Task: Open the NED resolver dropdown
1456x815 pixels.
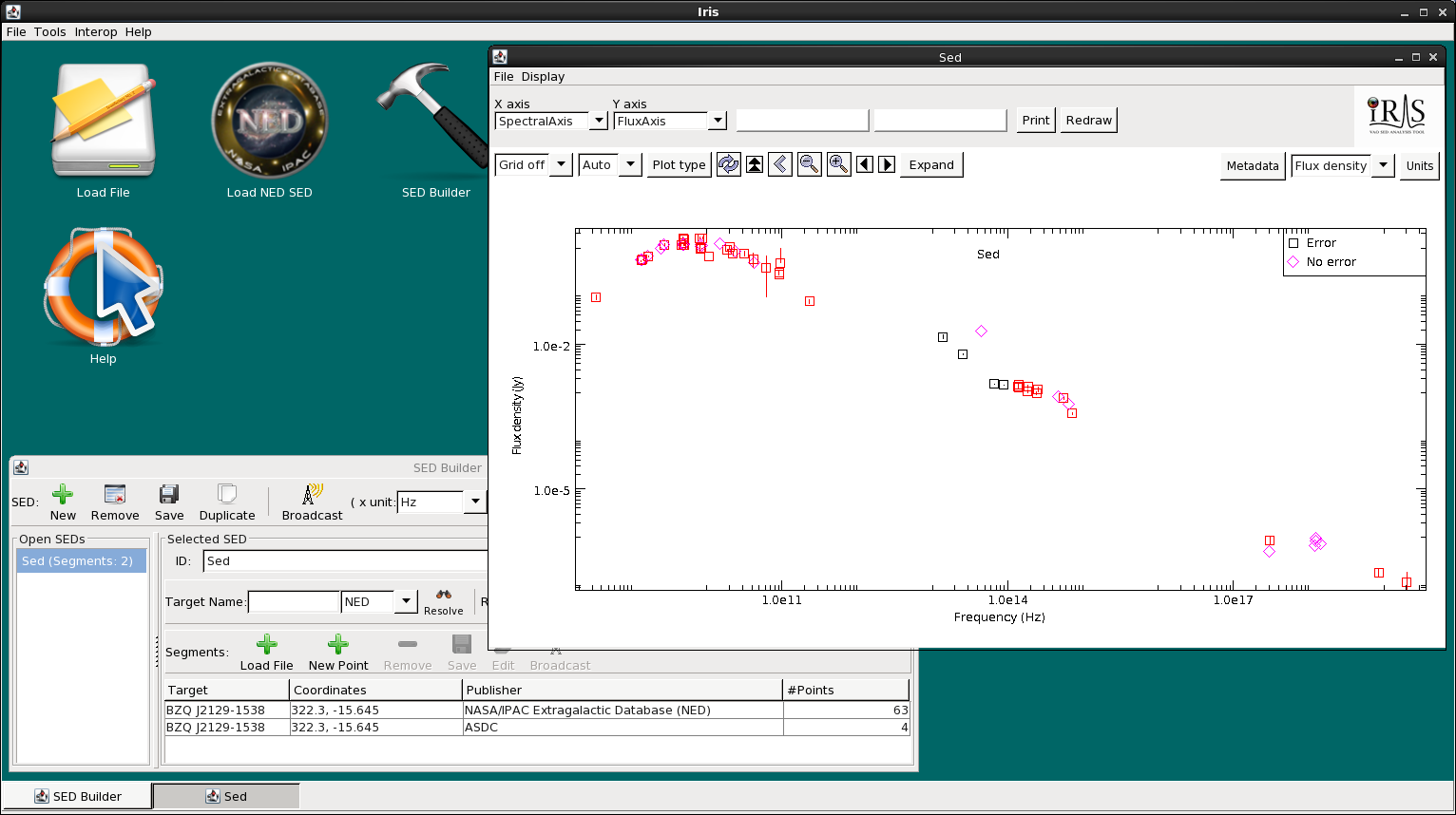Action: coord(406,601)
